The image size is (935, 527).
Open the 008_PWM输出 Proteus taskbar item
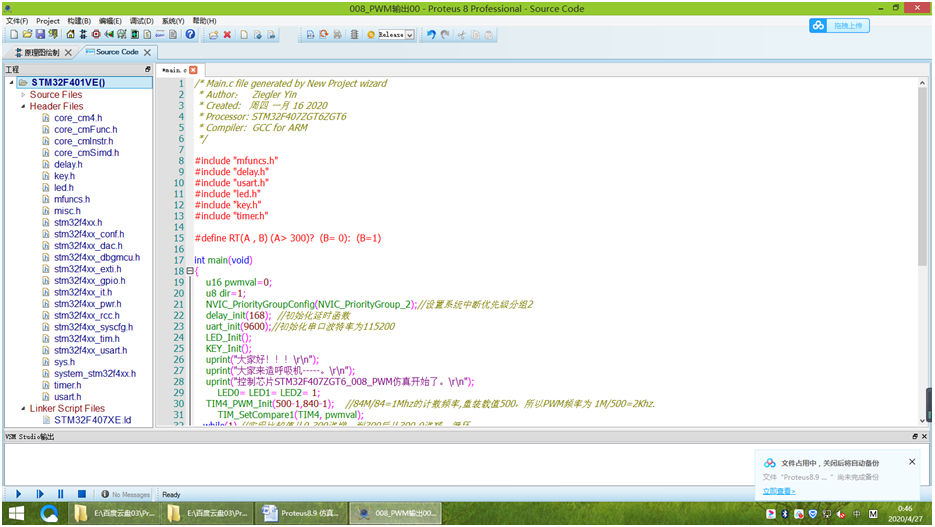click(x=396, y=513)
